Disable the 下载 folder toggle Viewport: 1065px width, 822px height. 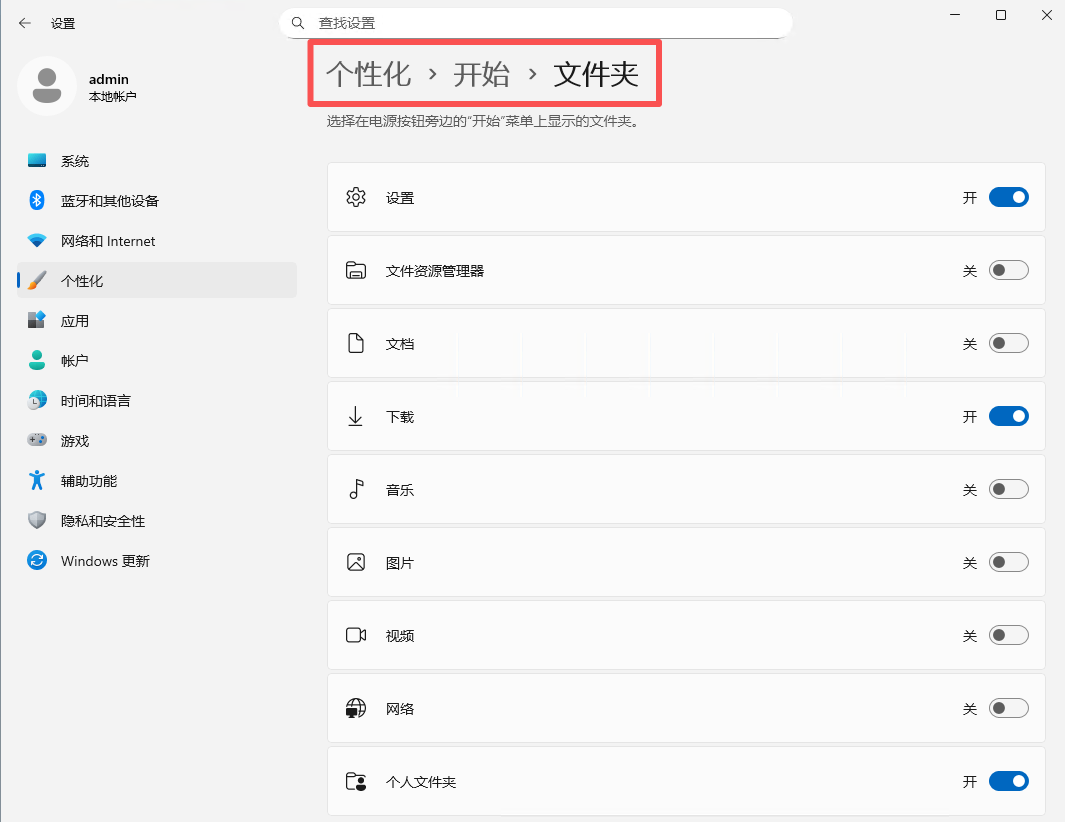click(x=1008, y=417)
